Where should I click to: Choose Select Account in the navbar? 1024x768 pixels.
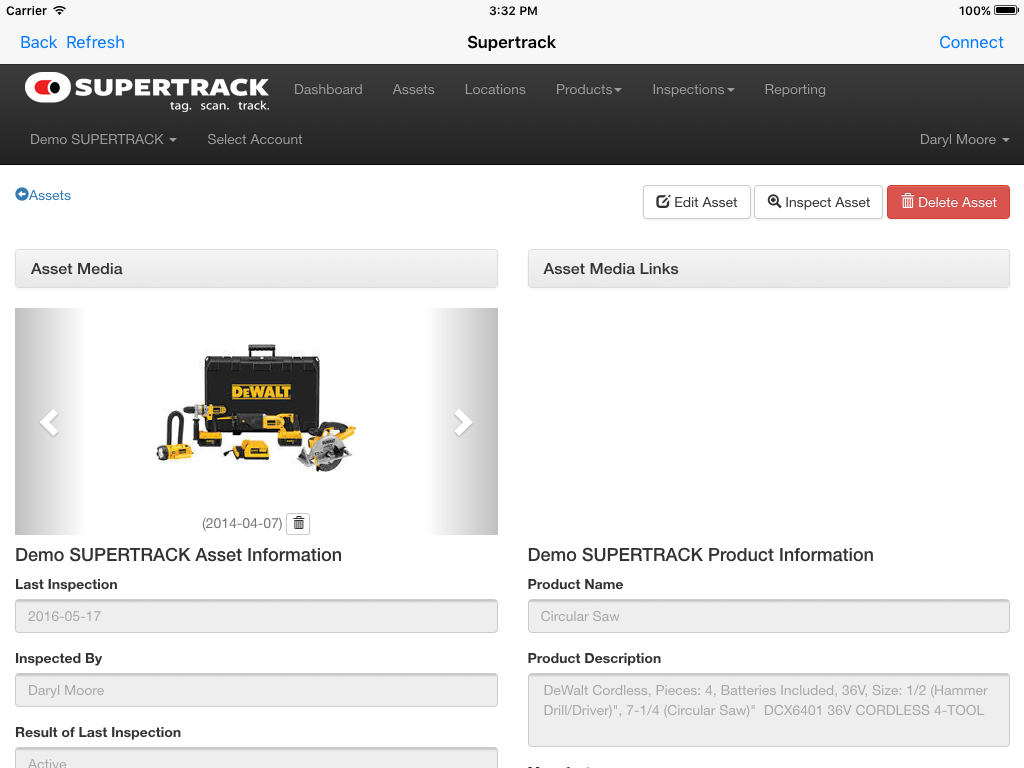pos(255,139)
